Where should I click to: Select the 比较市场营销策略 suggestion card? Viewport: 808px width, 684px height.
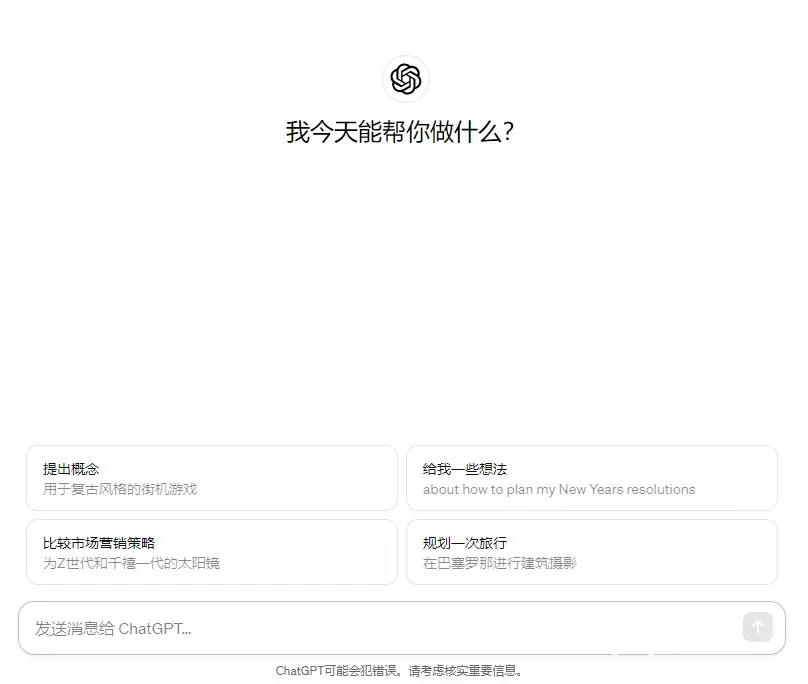[212, 552]
